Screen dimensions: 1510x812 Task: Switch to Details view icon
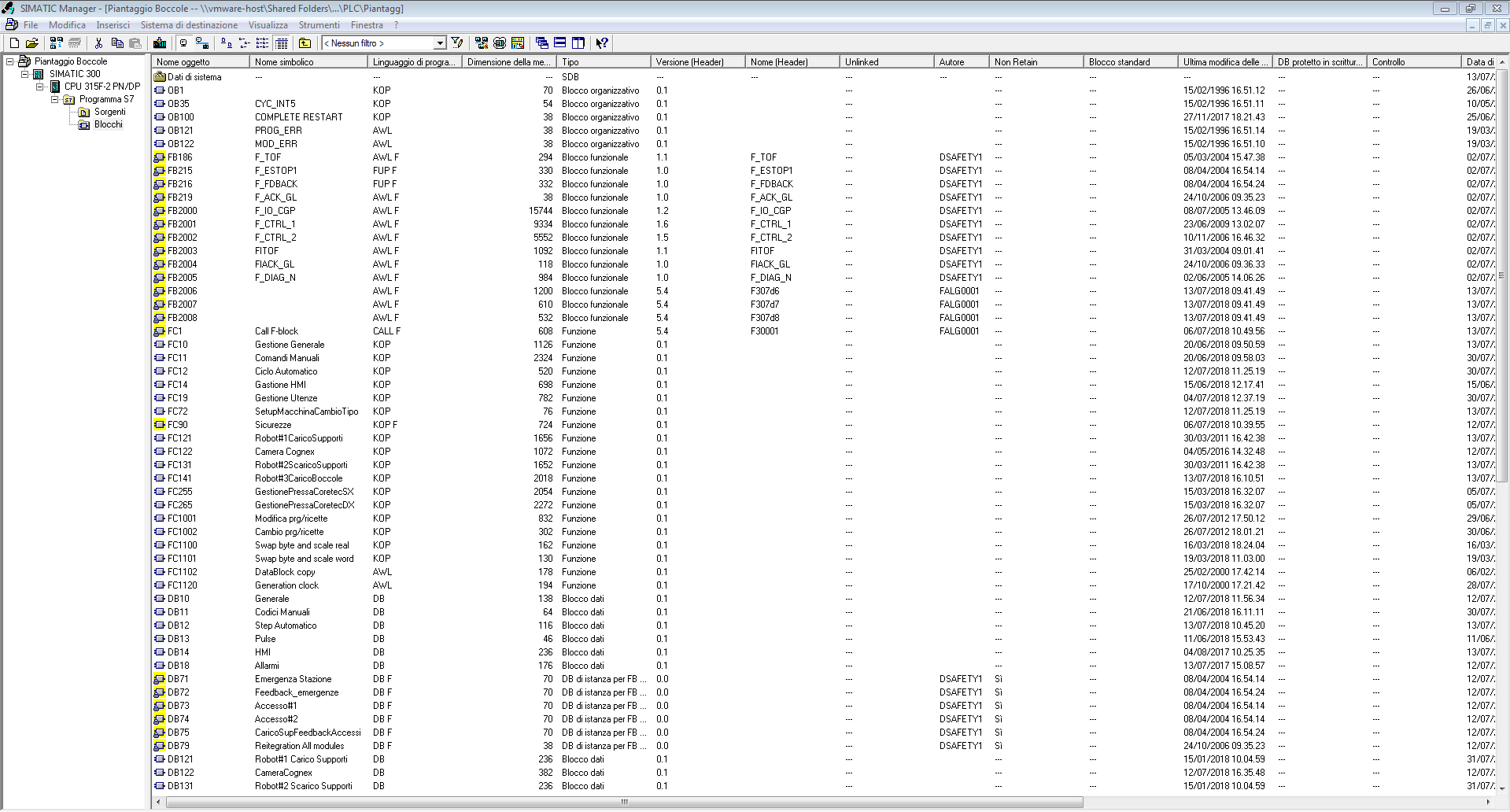[282, 43]
